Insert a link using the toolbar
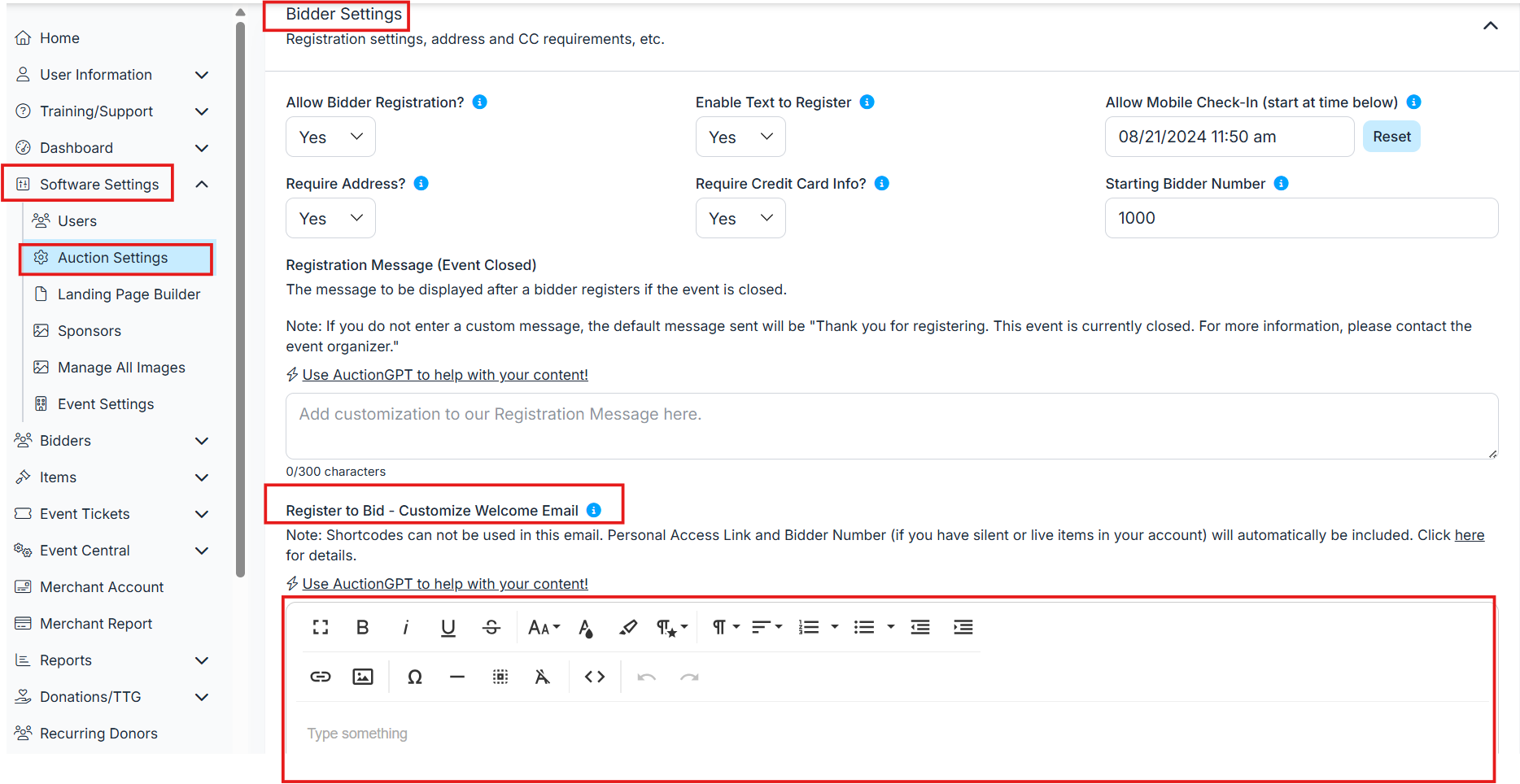This screenshot has width=1520, height=784. (321, 677)
